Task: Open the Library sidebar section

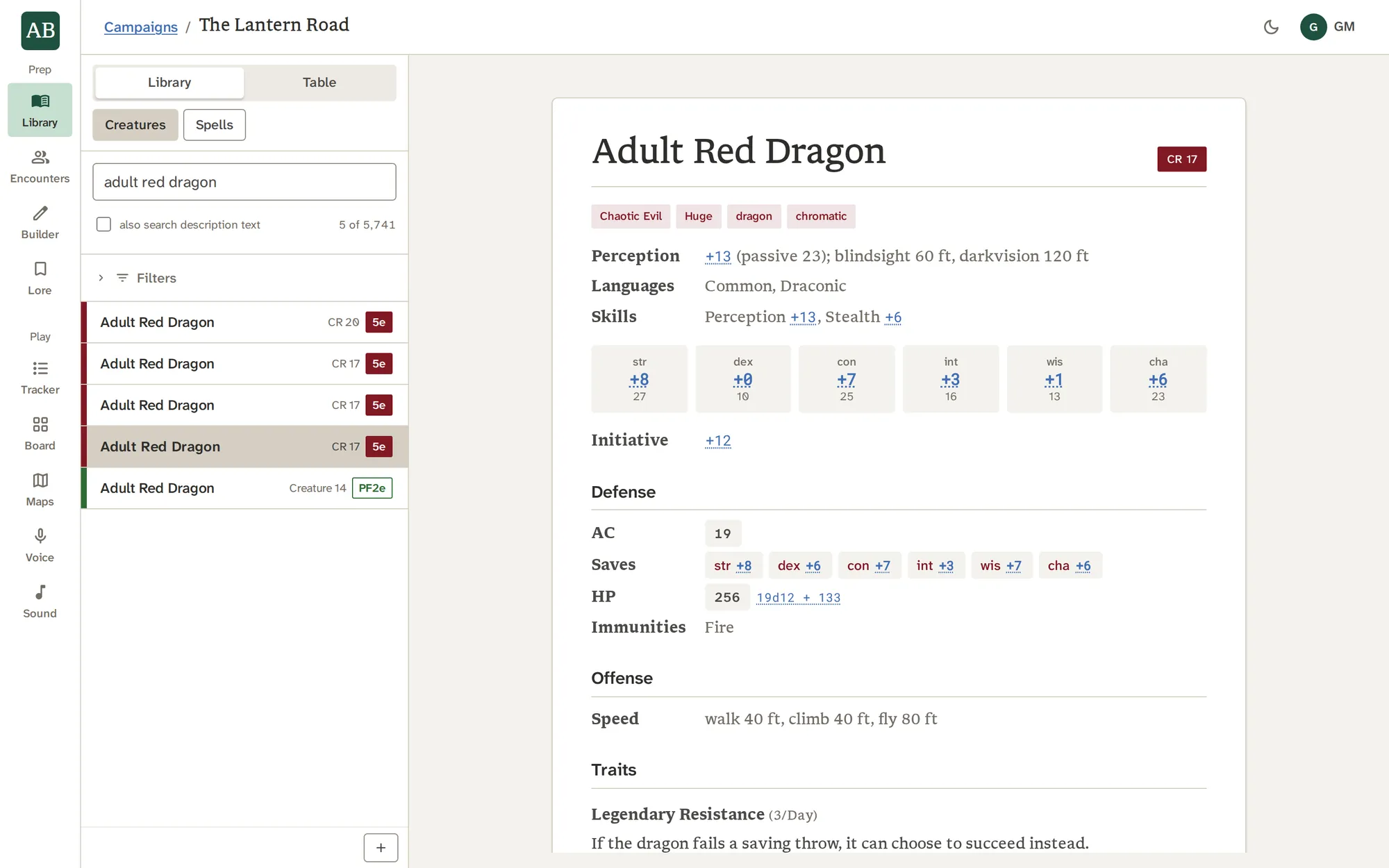Action: 40,110
